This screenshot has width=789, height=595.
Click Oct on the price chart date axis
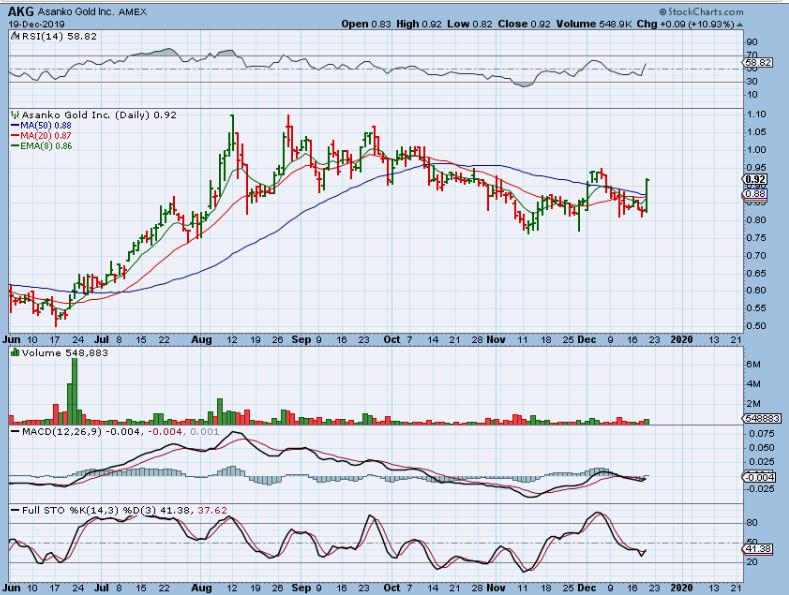coord(391,340)
